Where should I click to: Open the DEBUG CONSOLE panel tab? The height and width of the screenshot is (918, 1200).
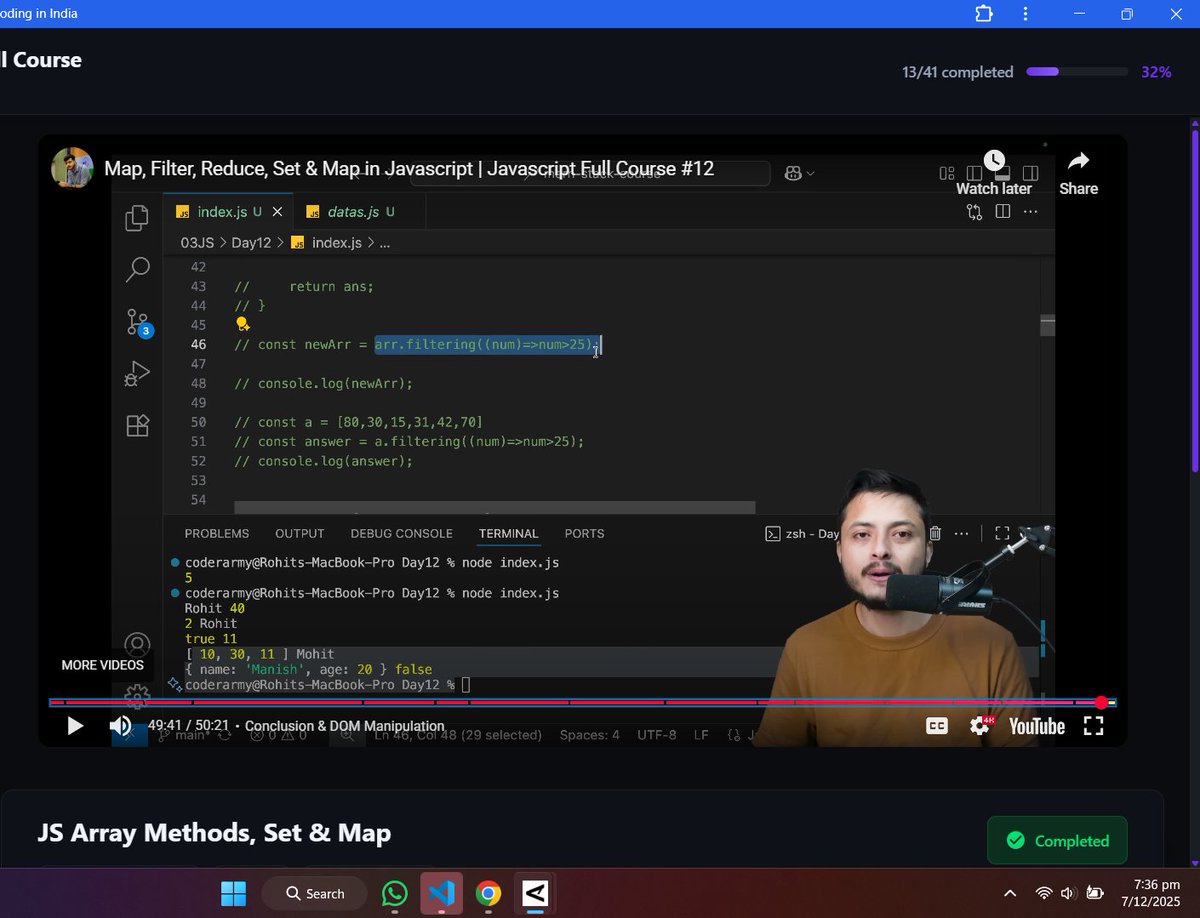click(x=402, y=533)
